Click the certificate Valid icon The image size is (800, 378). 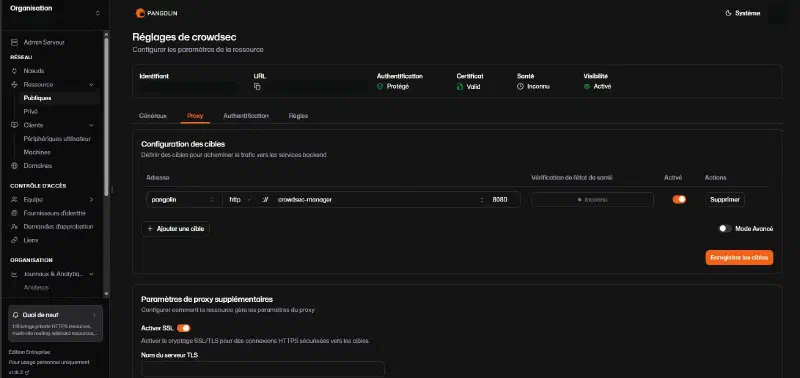(x=460, y=87)
